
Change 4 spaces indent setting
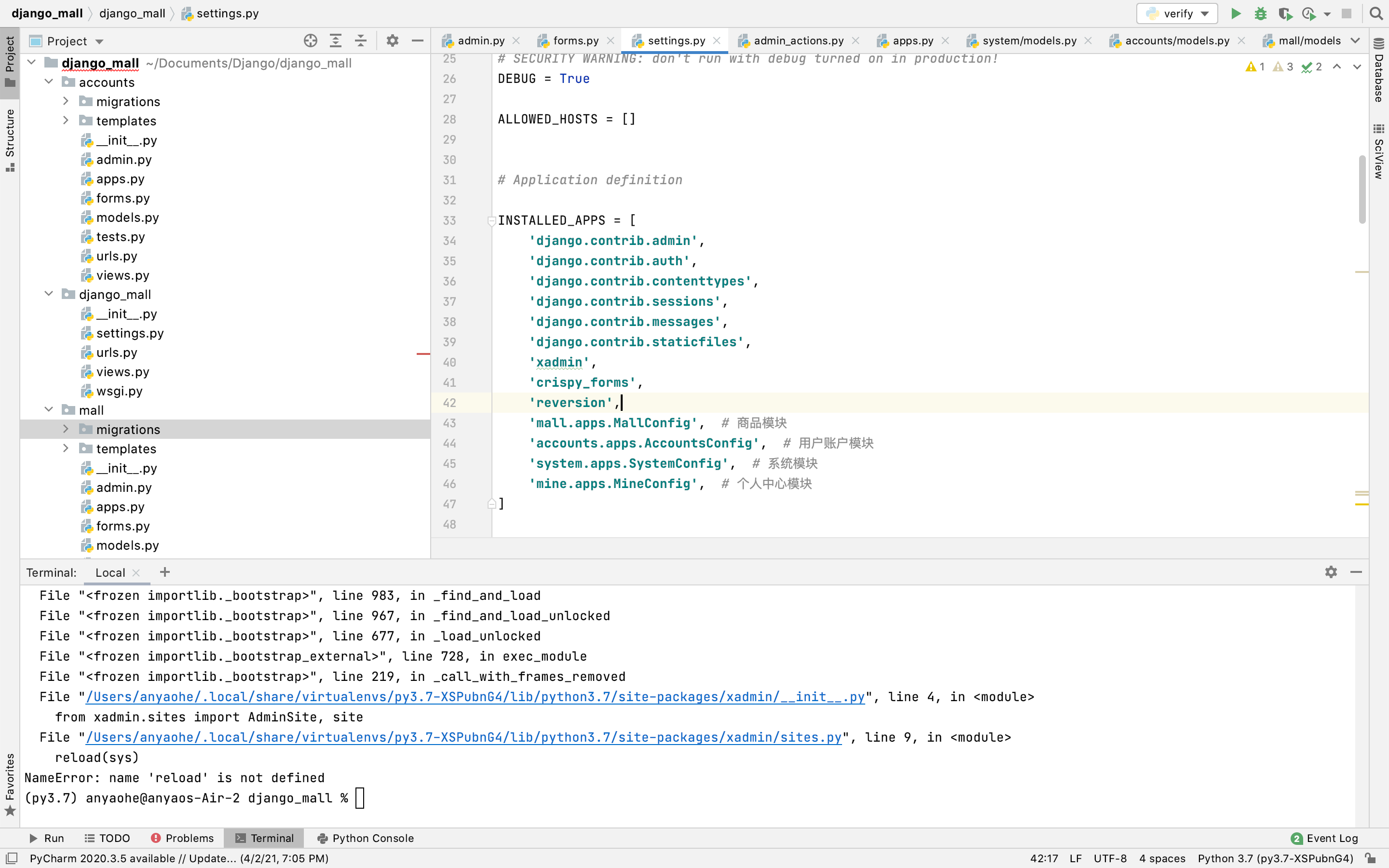1162,858
